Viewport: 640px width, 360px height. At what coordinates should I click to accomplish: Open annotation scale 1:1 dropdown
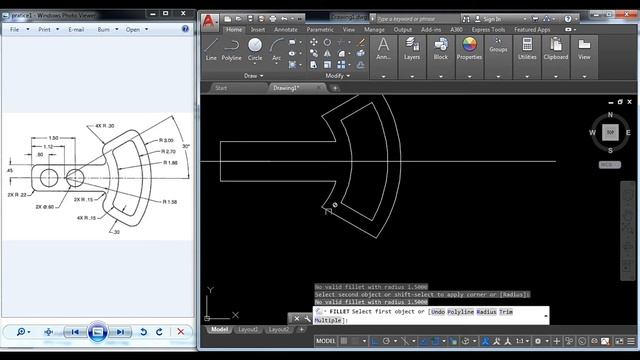coord(522,341)
